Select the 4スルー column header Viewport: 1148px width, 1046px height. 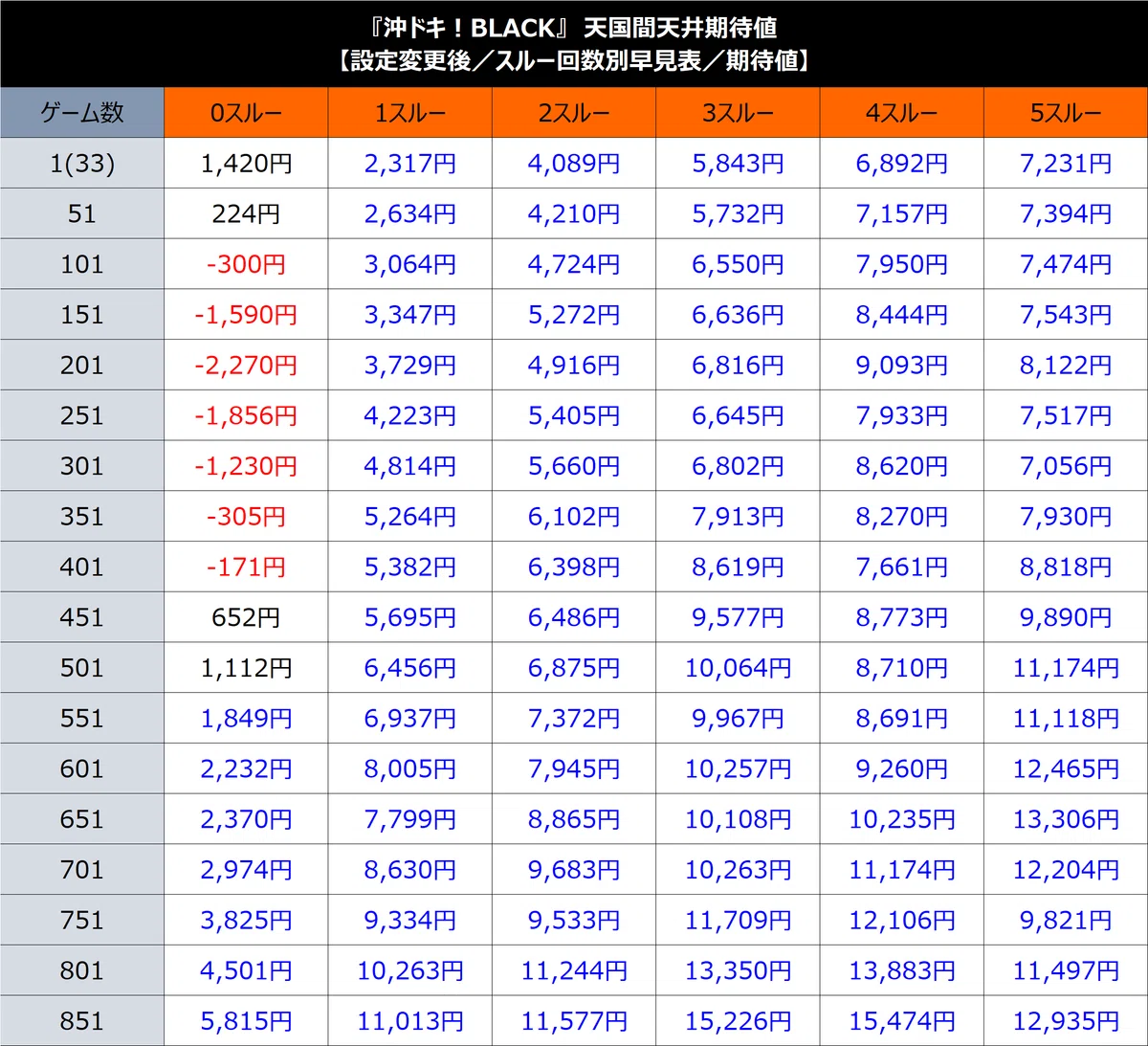tap(902, 113)
